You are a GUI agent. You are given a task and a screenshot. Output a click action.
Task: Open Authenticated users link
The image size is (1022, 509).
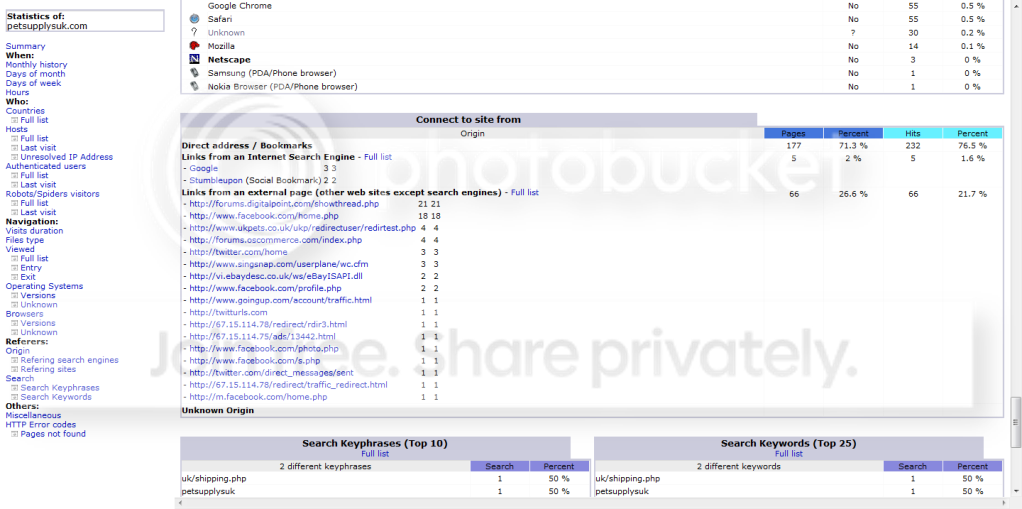tap(46, 166)
